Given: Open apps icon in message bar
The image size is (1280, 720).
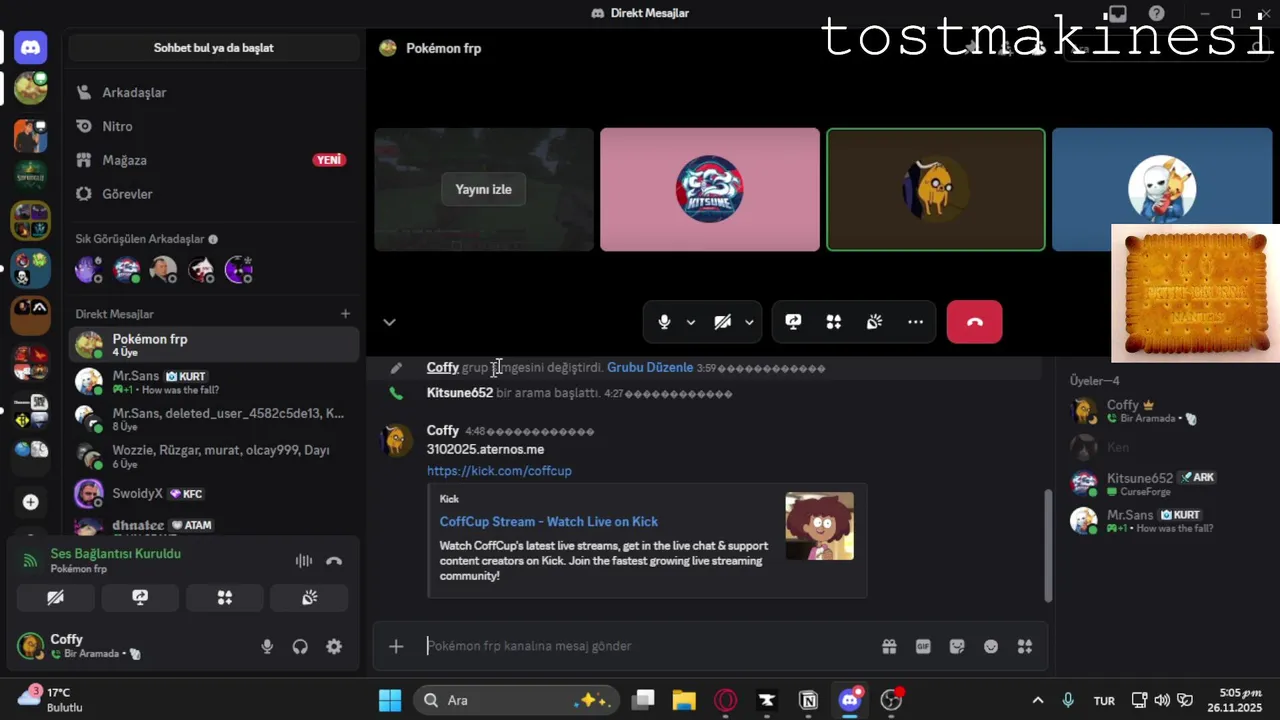Looking at the screenshot, I should [x=1025, y=646].
